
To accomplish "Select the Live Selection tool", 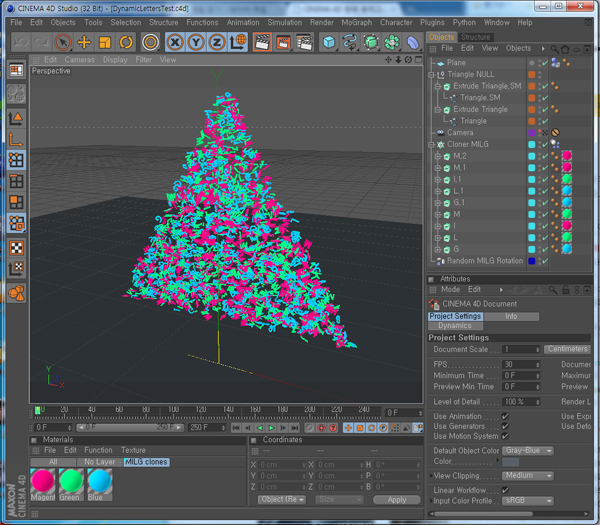I will [63, 42].
